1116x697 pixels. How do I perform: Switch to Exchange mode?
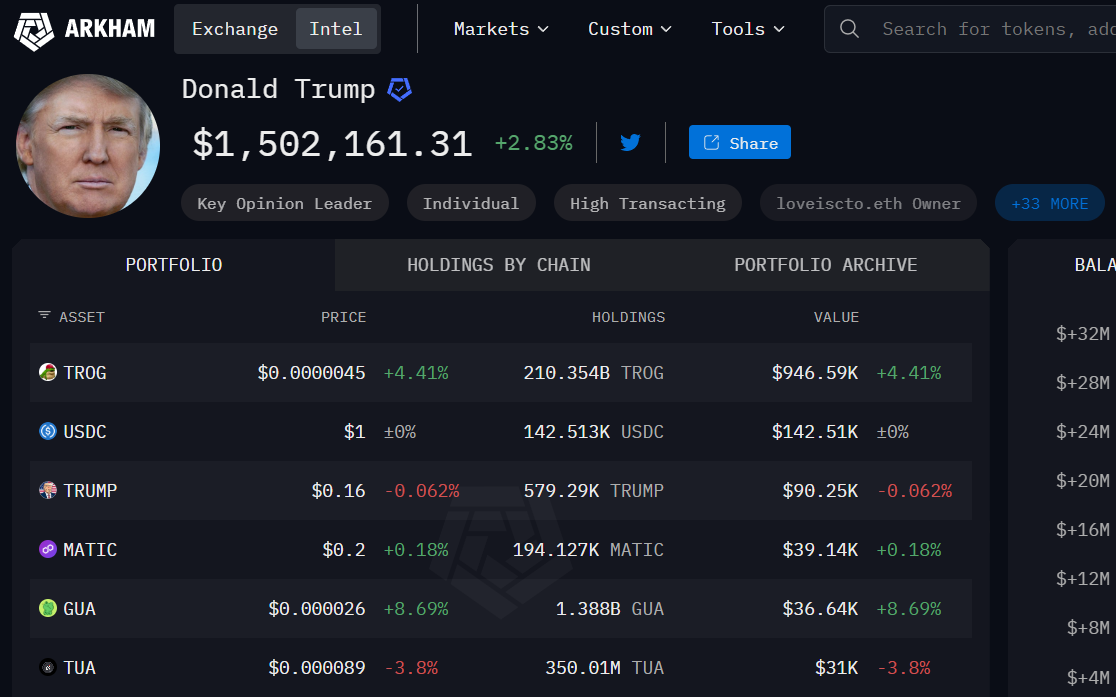pyautogui.click(x=235, y=29)
